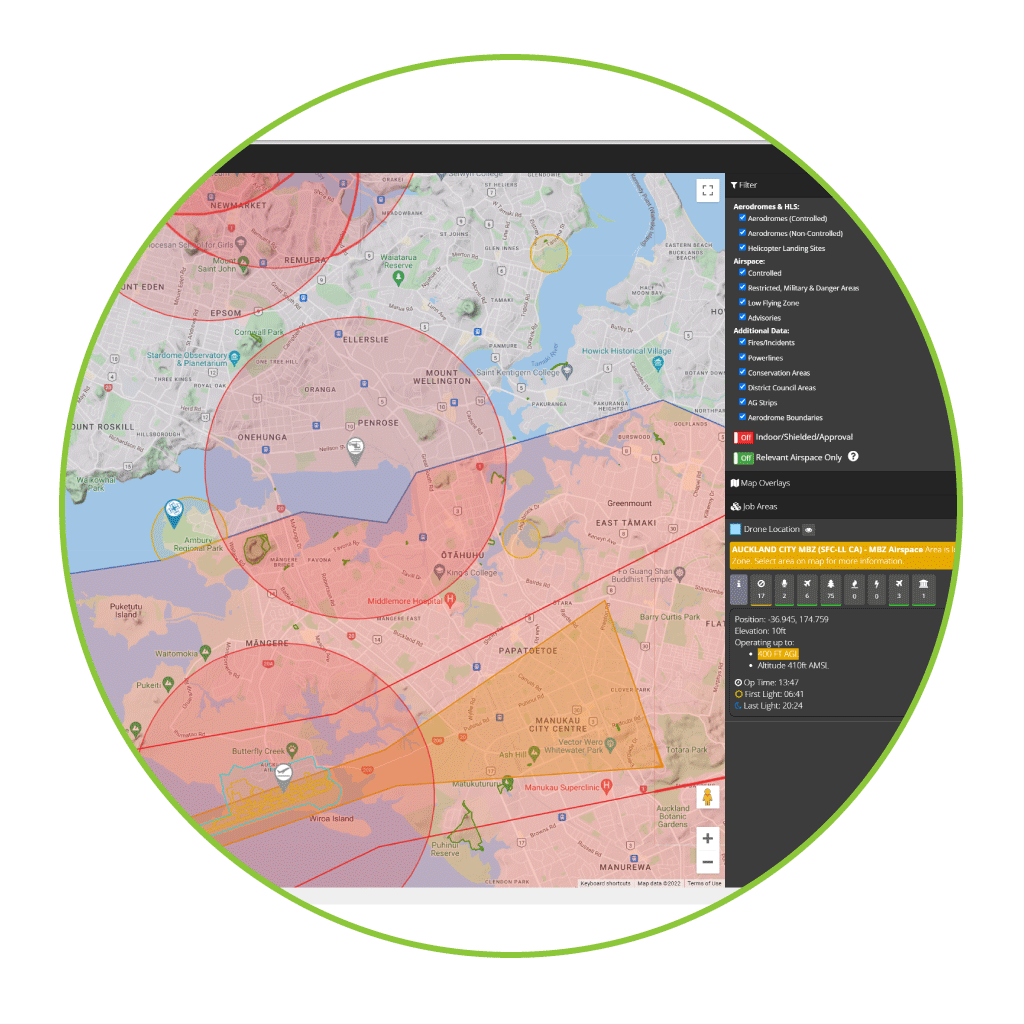Image resolution: width=1024 pixels, height=1024 pixels.
Task: Click the help question mark beside Relevant Airspace Only
Action: (x=851, y=457)
